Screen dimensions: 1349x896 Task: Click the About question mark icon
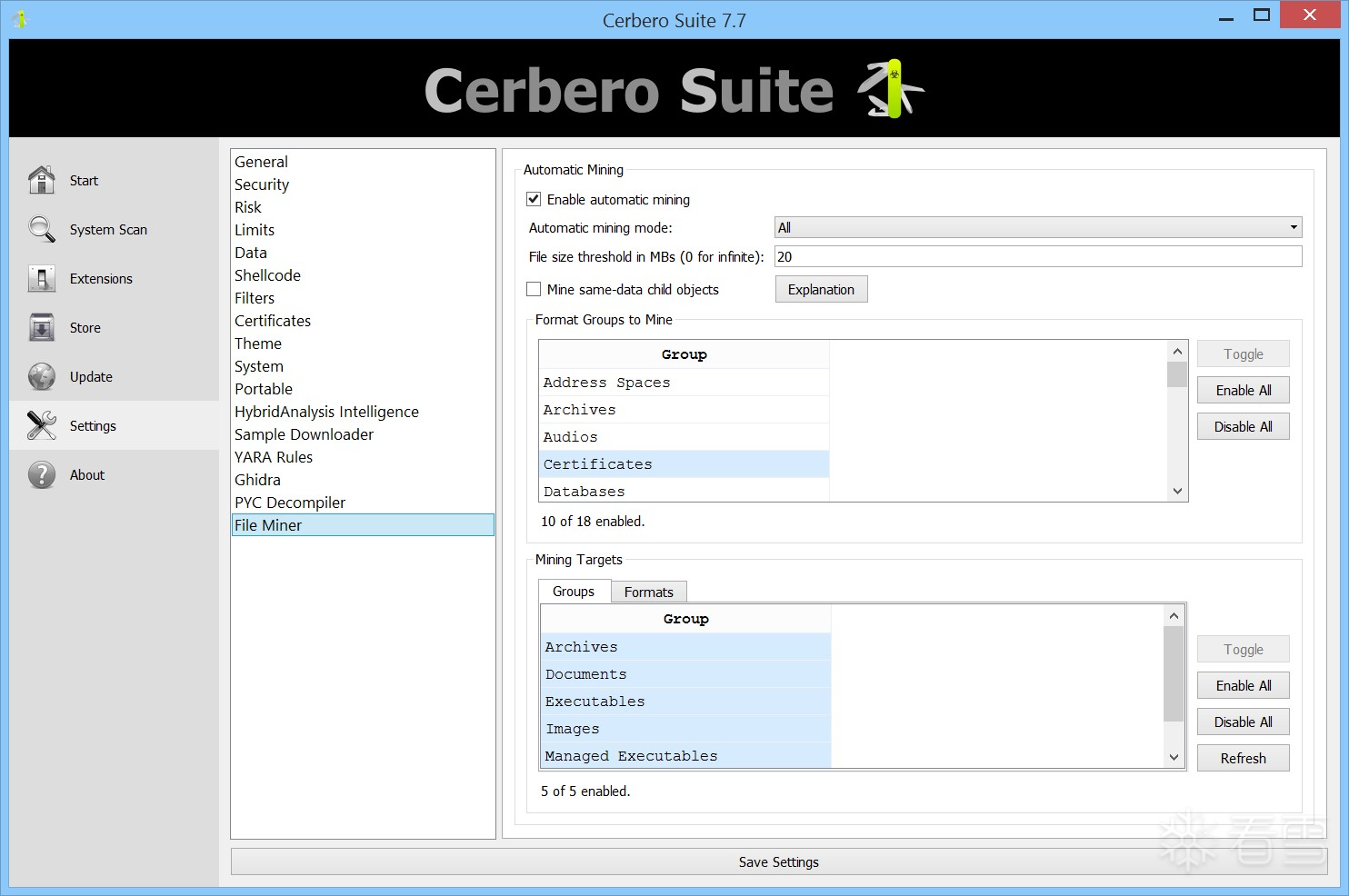pos(42,474)
